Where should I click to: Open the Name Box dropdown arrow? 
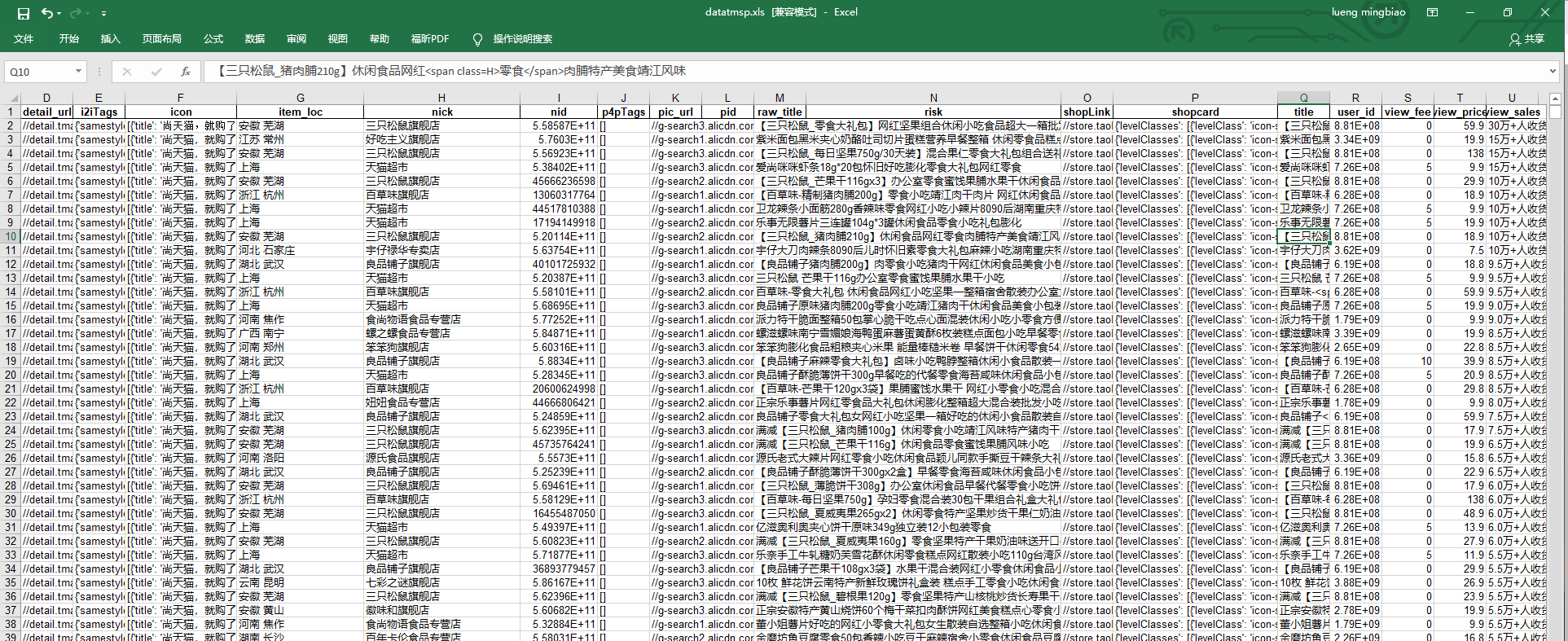(x=78, y=72)
